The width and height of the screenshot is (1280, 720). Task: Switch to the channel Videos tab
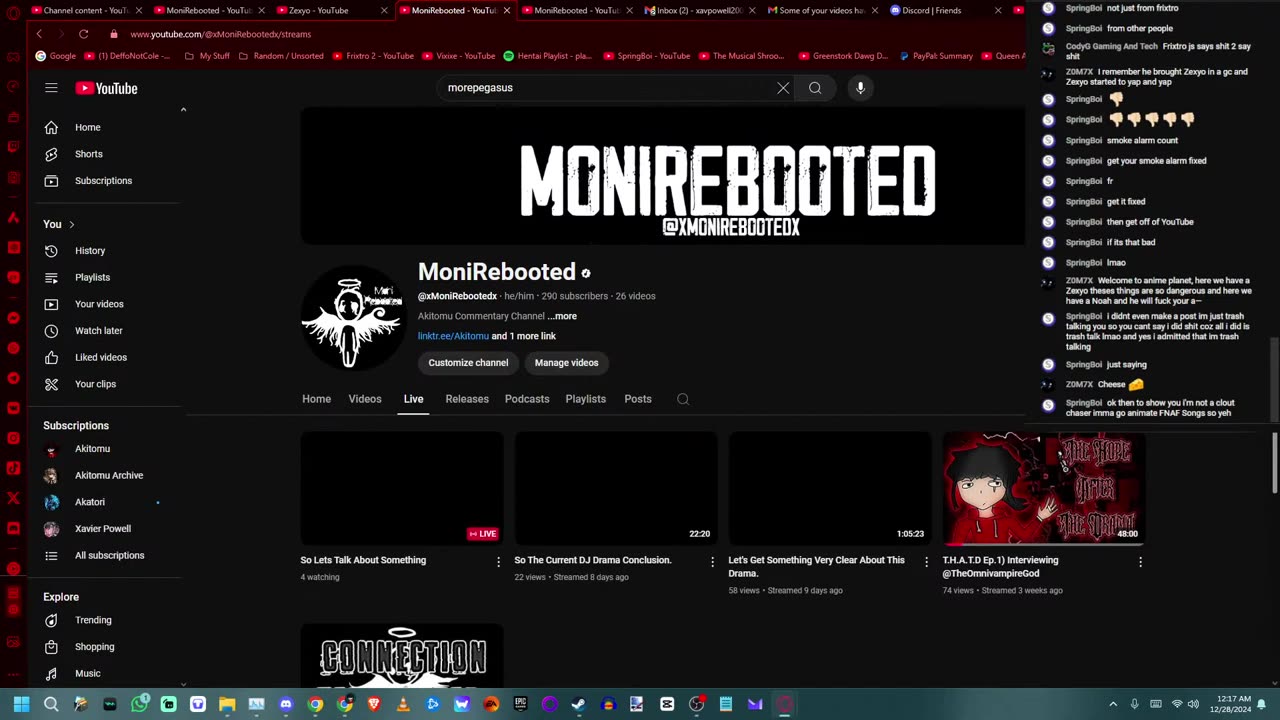pyautogui.click(x=365, y=399)
